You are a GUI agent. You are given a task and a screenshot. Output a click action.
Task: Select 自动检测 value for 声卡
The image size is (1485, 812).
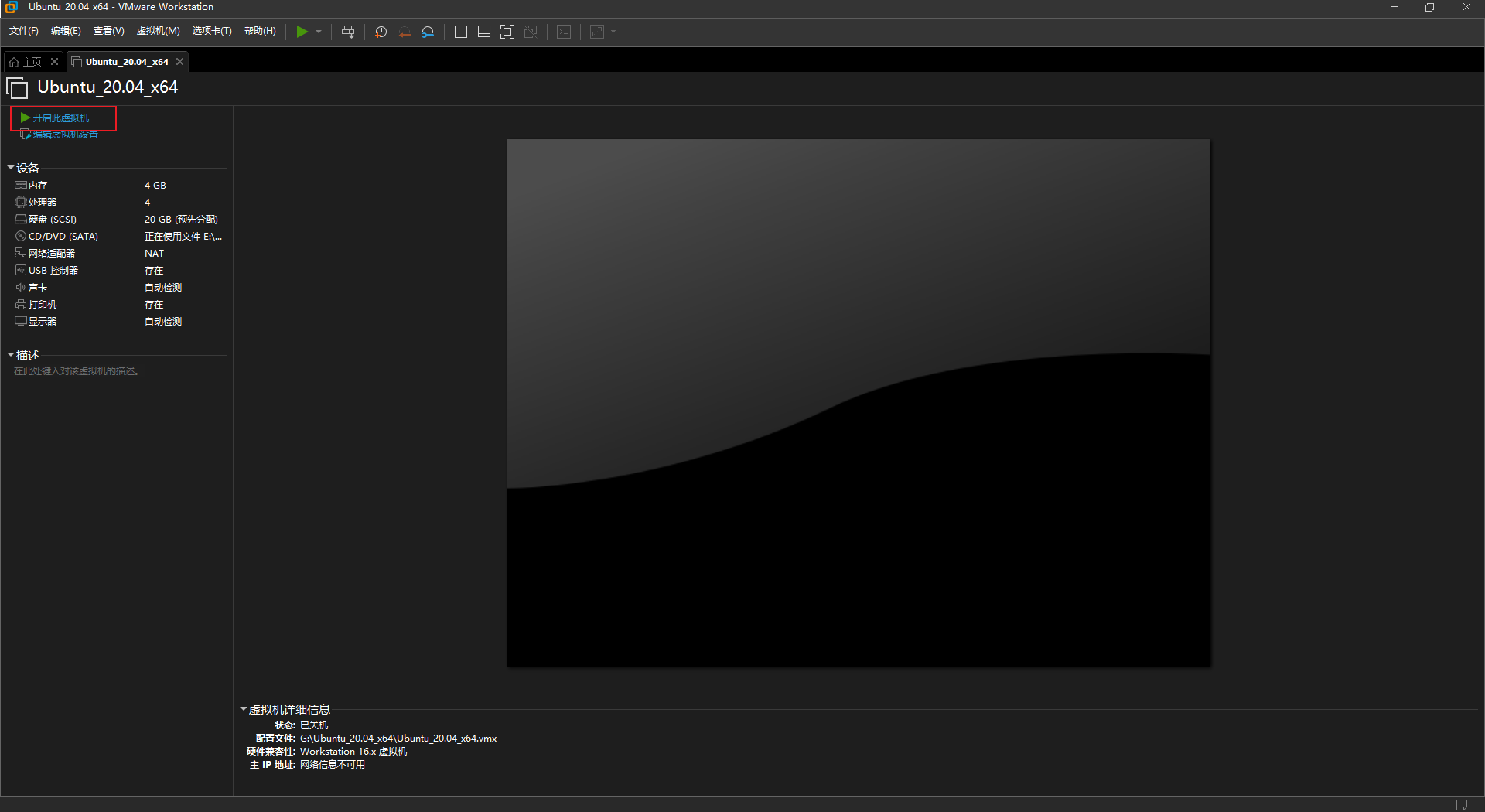coord(163,288)
